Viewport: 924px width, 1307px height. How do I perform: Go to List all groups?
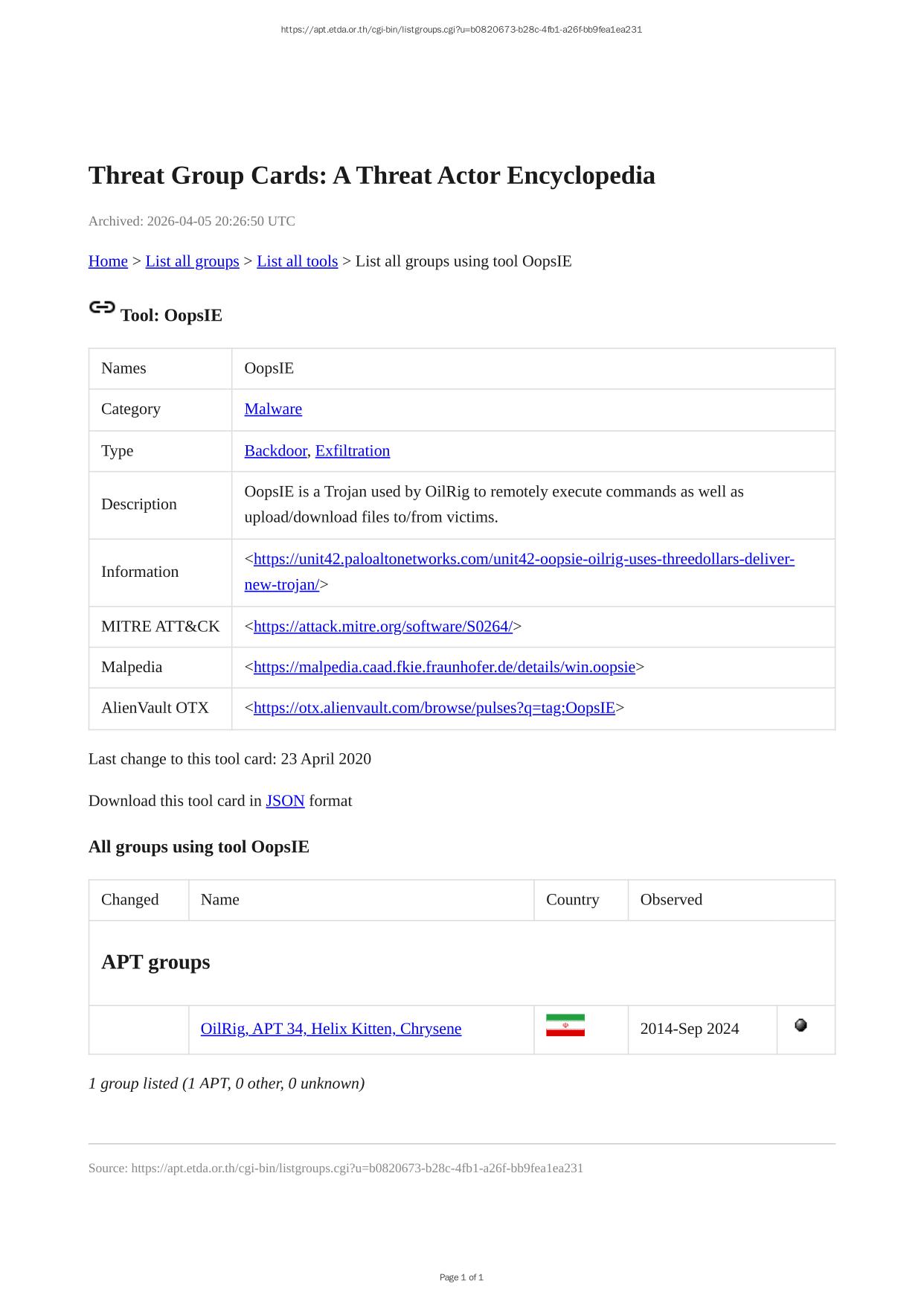pos(192,261)
